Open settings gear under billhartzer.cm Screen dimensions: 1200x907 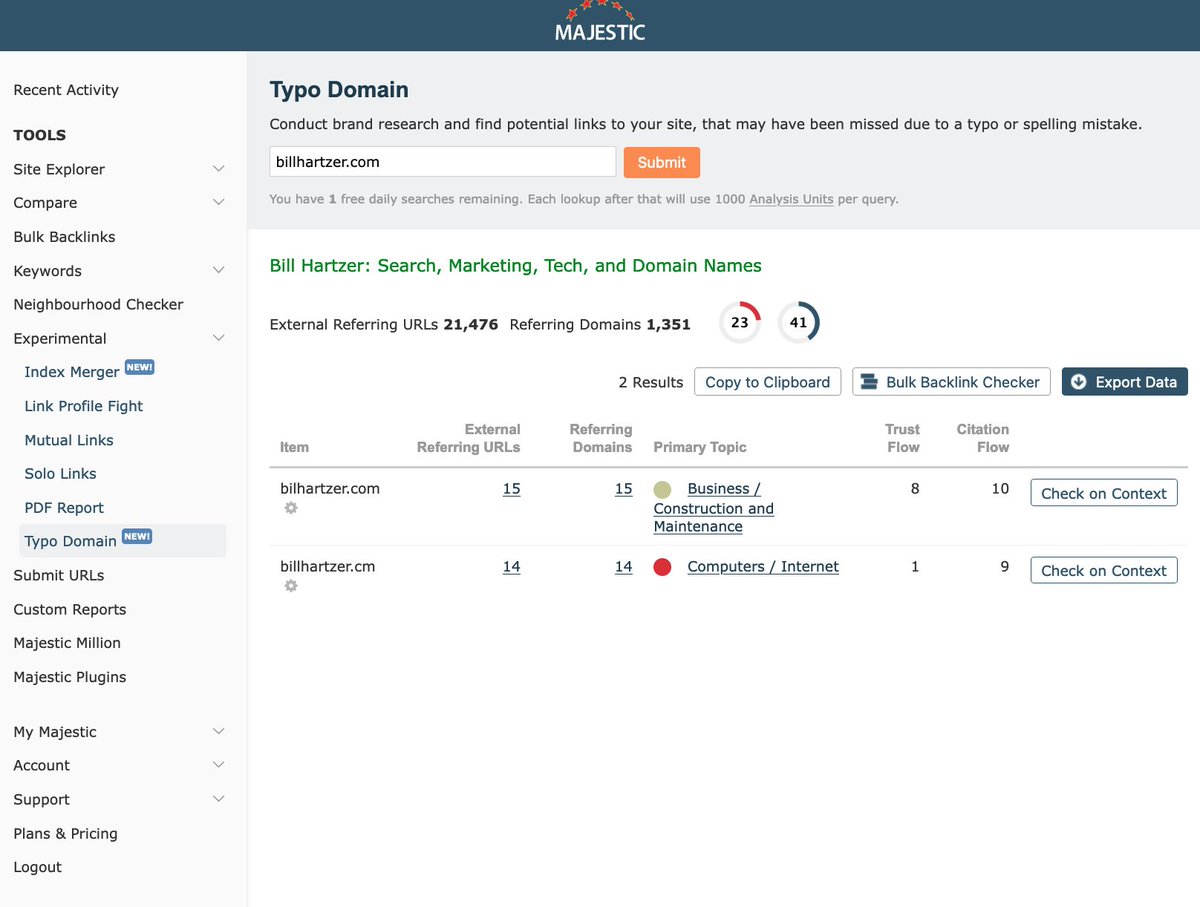(290, 586)
